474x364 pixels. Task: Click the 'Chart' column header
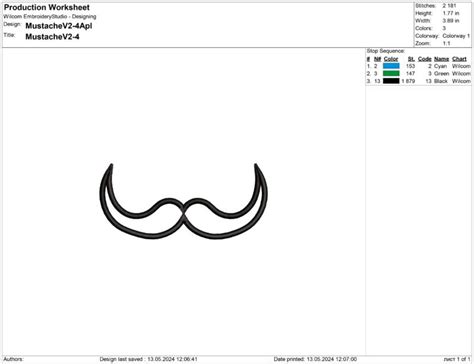click(x=459, y=59)
